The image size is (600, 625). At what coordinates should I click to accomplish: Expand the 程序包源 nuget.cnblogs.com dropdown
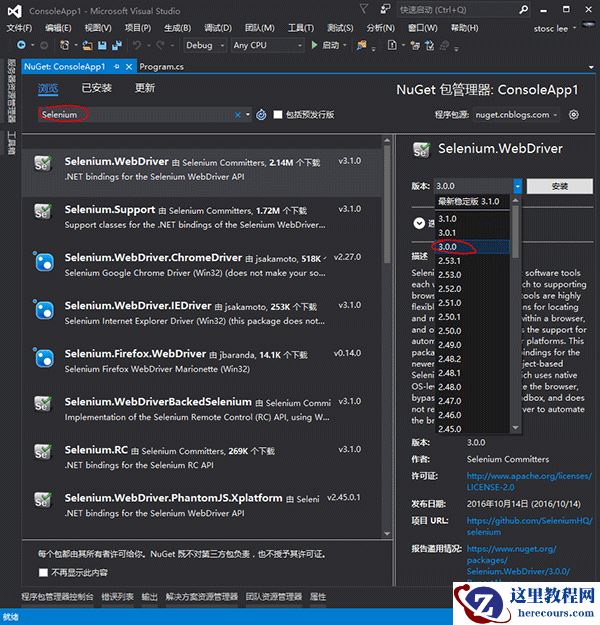coord(555,114)
